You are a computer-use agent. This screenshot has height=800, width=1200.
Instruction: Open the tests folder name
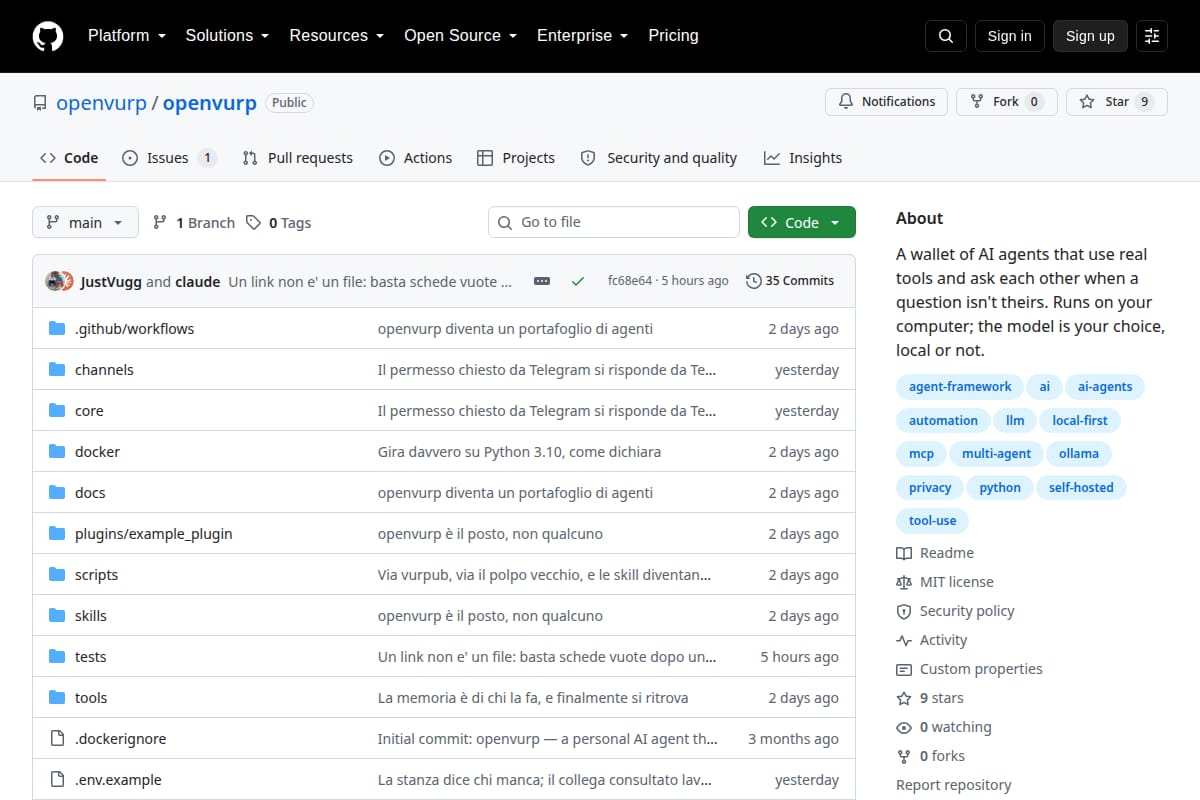coord(90,656)
